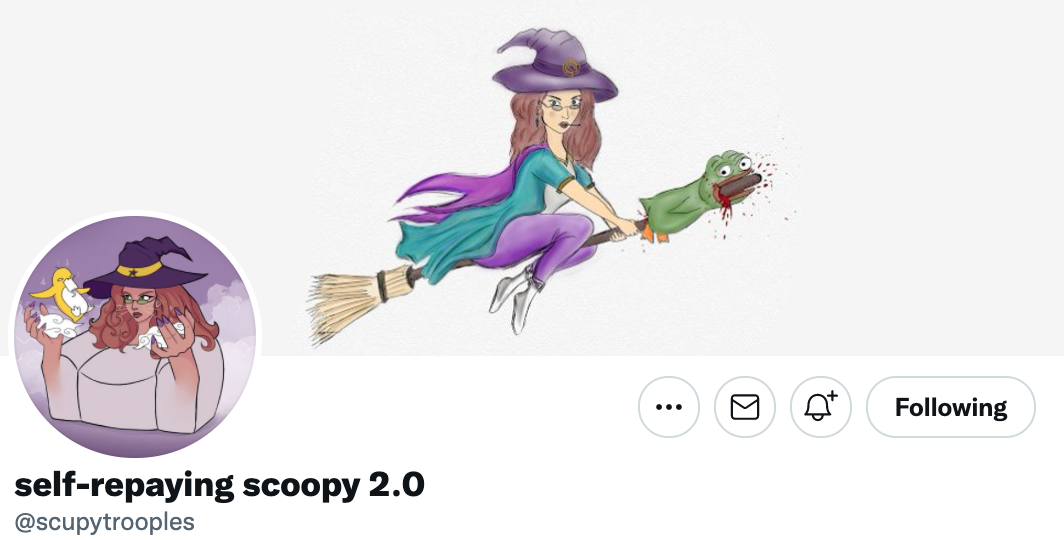This screenshot has width=1064, height=540.
Task: Open the circular profile avatar picture
Action: [x=135, y=336]
